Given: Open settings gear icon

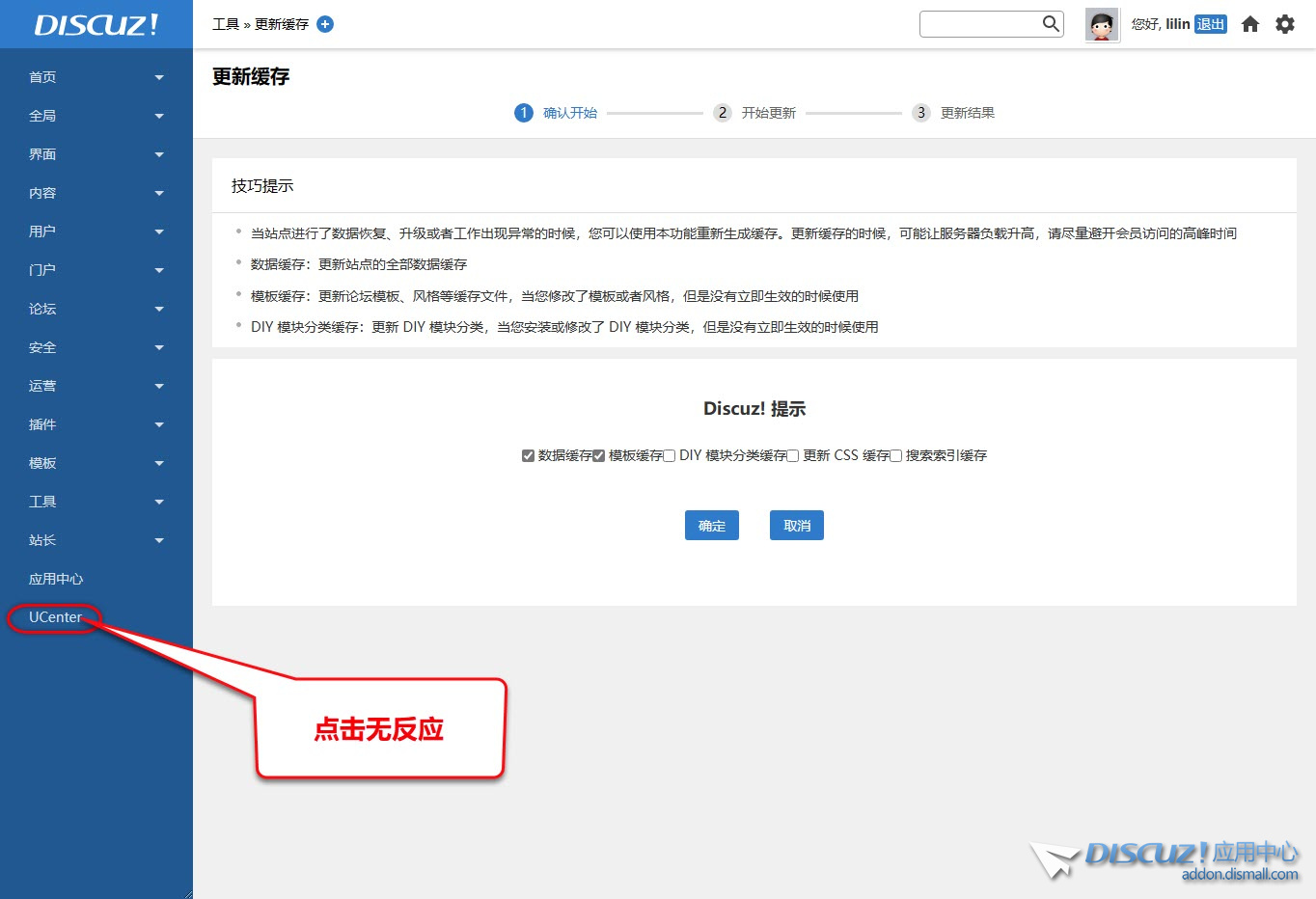Looking at the screenshot, I should pos(1285,24).
